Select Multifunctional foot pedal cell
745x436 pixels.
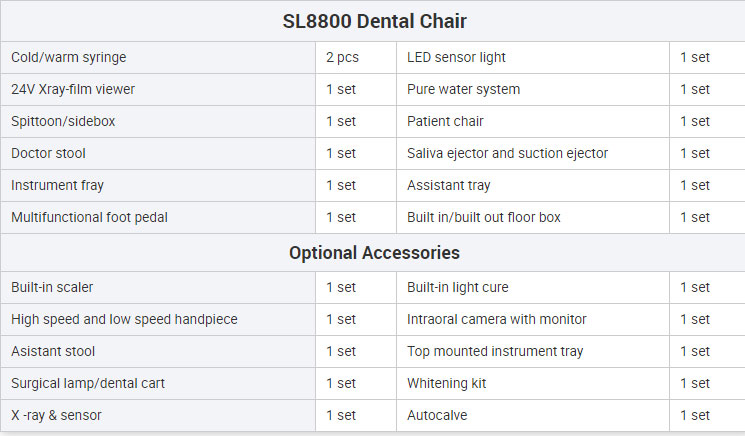[158, 217]
